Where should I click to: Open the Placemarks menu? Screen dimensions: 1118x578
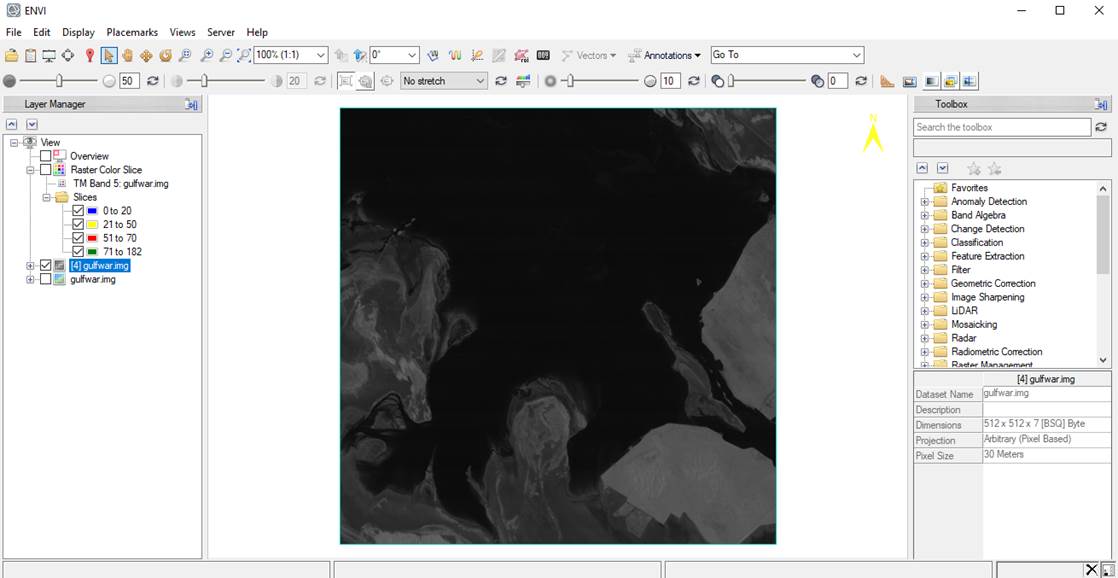click(x=133, y=32)
